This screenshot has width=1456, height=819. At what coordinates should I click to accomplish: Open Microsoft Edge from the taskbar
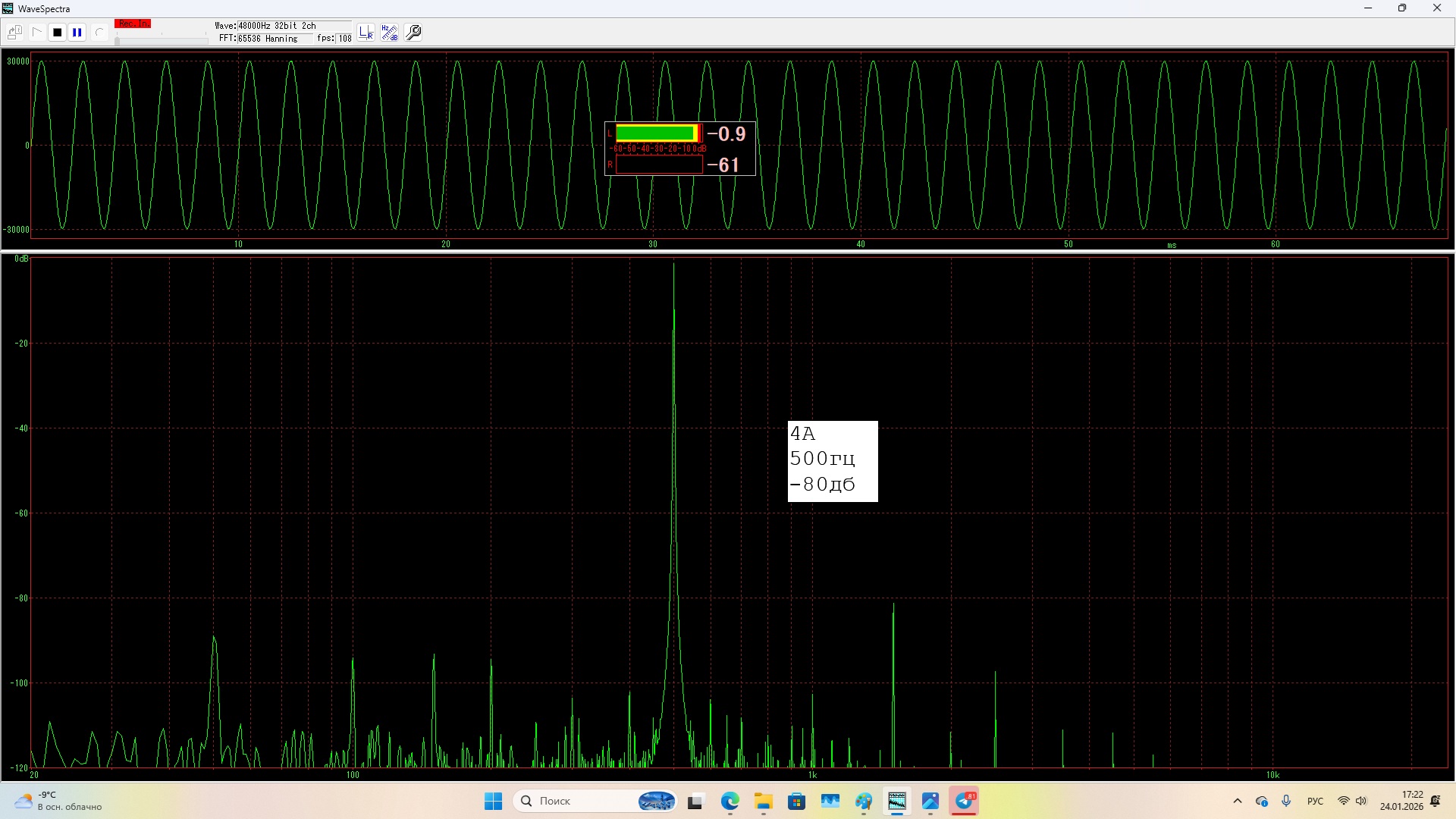pyautogui.click(x=730, y=801)
